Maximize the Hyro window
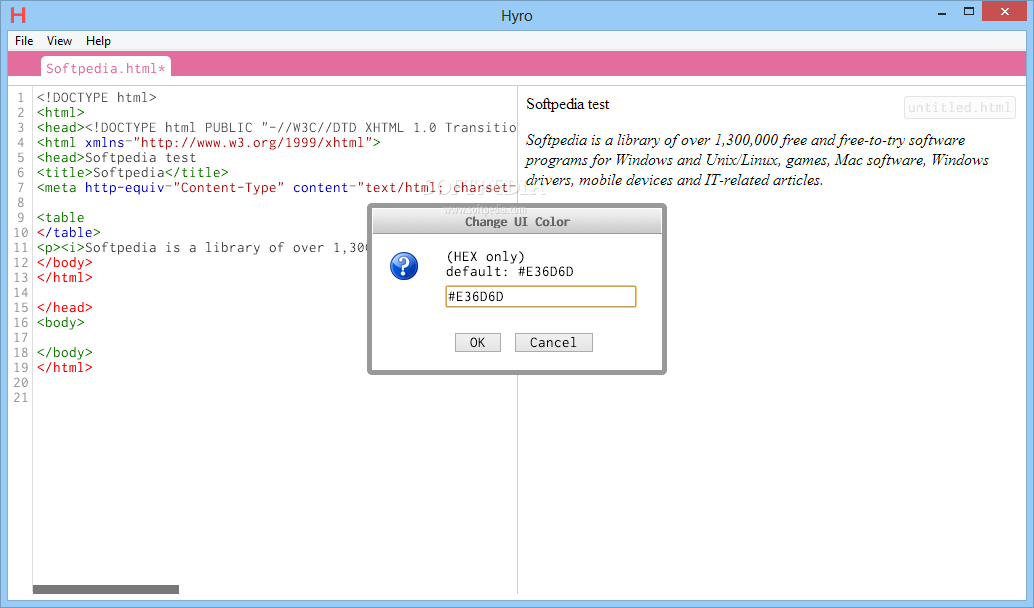Image resolution: width=1034 pixels, height=608 pixels. (x=969, y=12)
